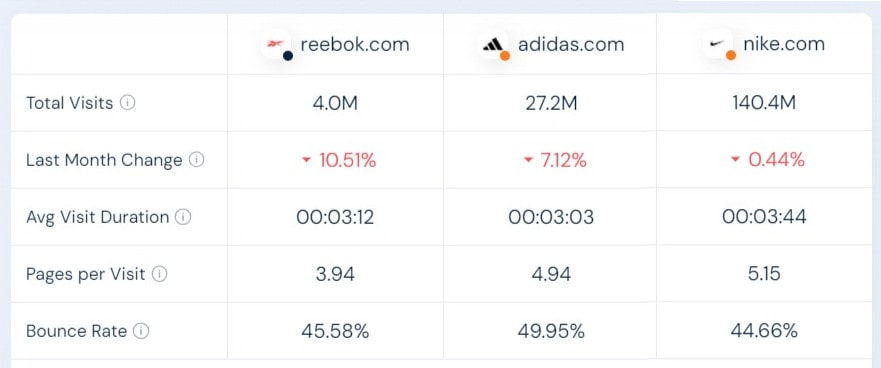Open the Avg Visit Duration info tooltip icon
This screenshot has width=881, height=368.
183,217
